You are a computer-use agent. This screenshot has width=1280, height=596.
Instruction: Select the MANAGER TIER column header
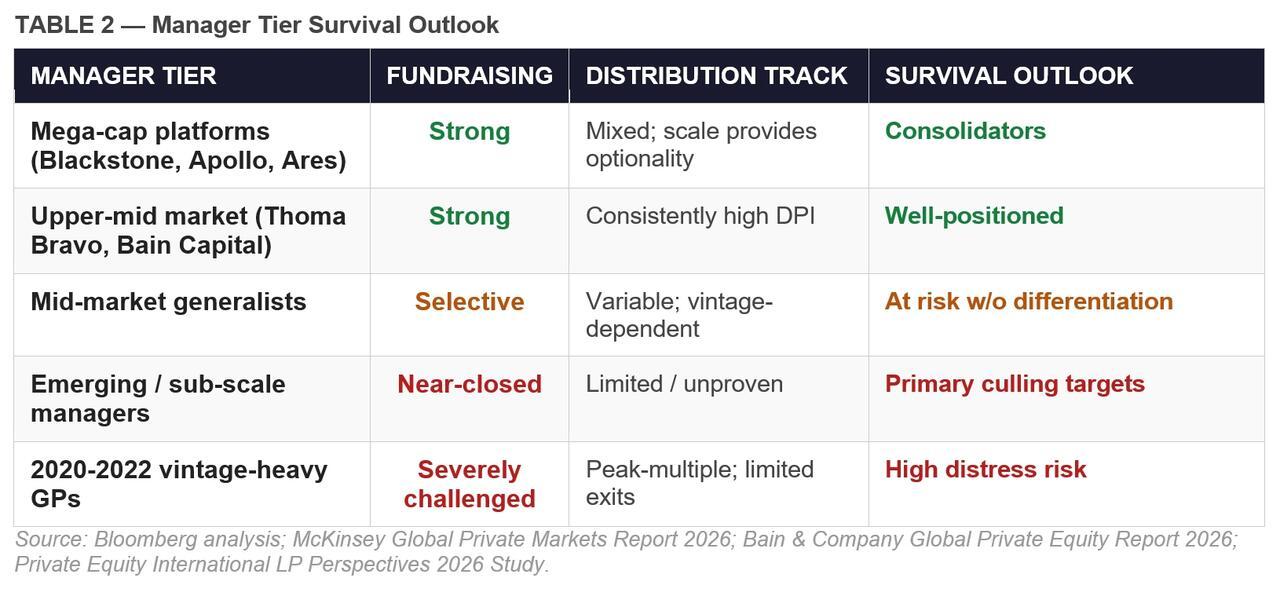click(x=123, y=76)
